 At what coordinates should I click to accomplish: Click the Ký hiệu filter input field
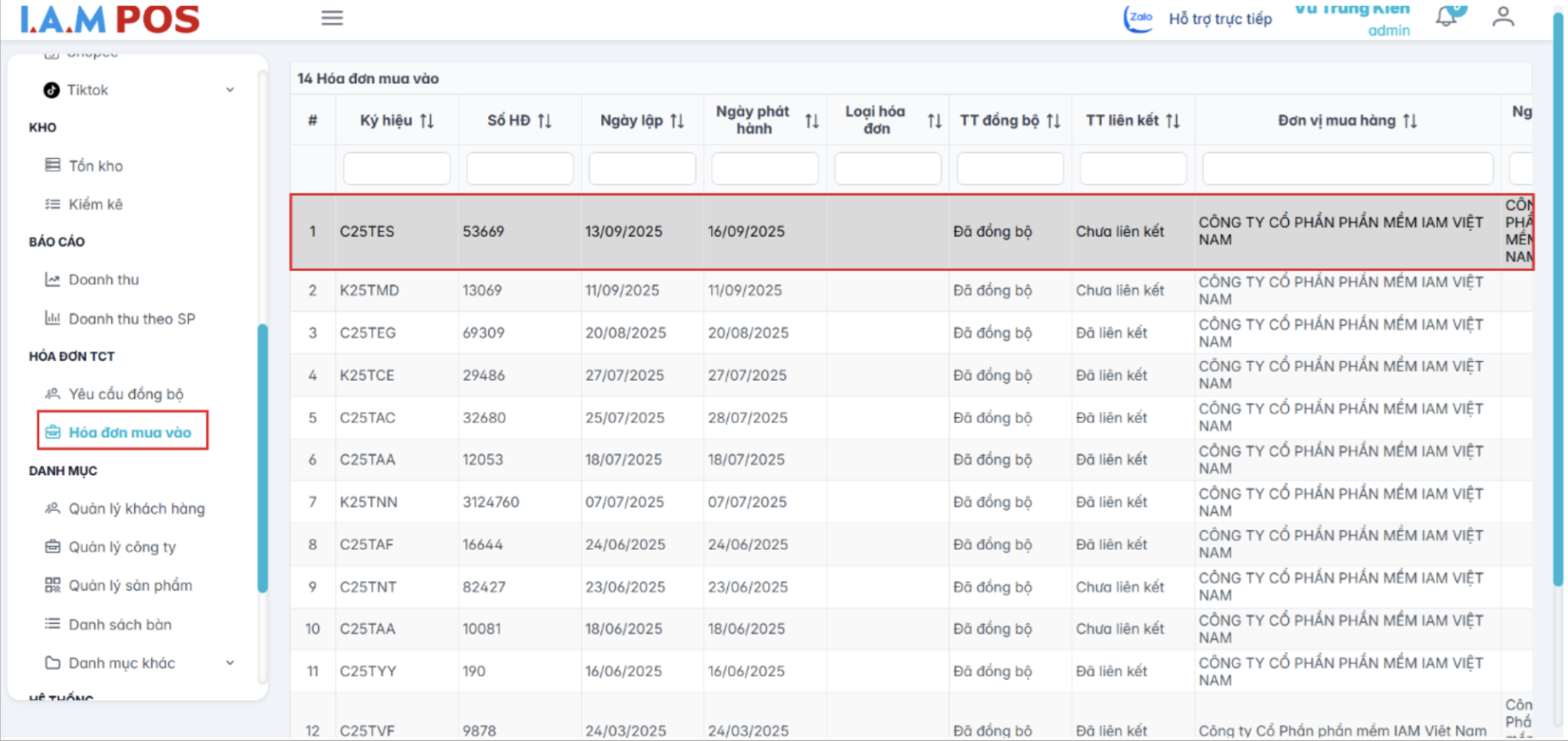click(x=396, y=168)
